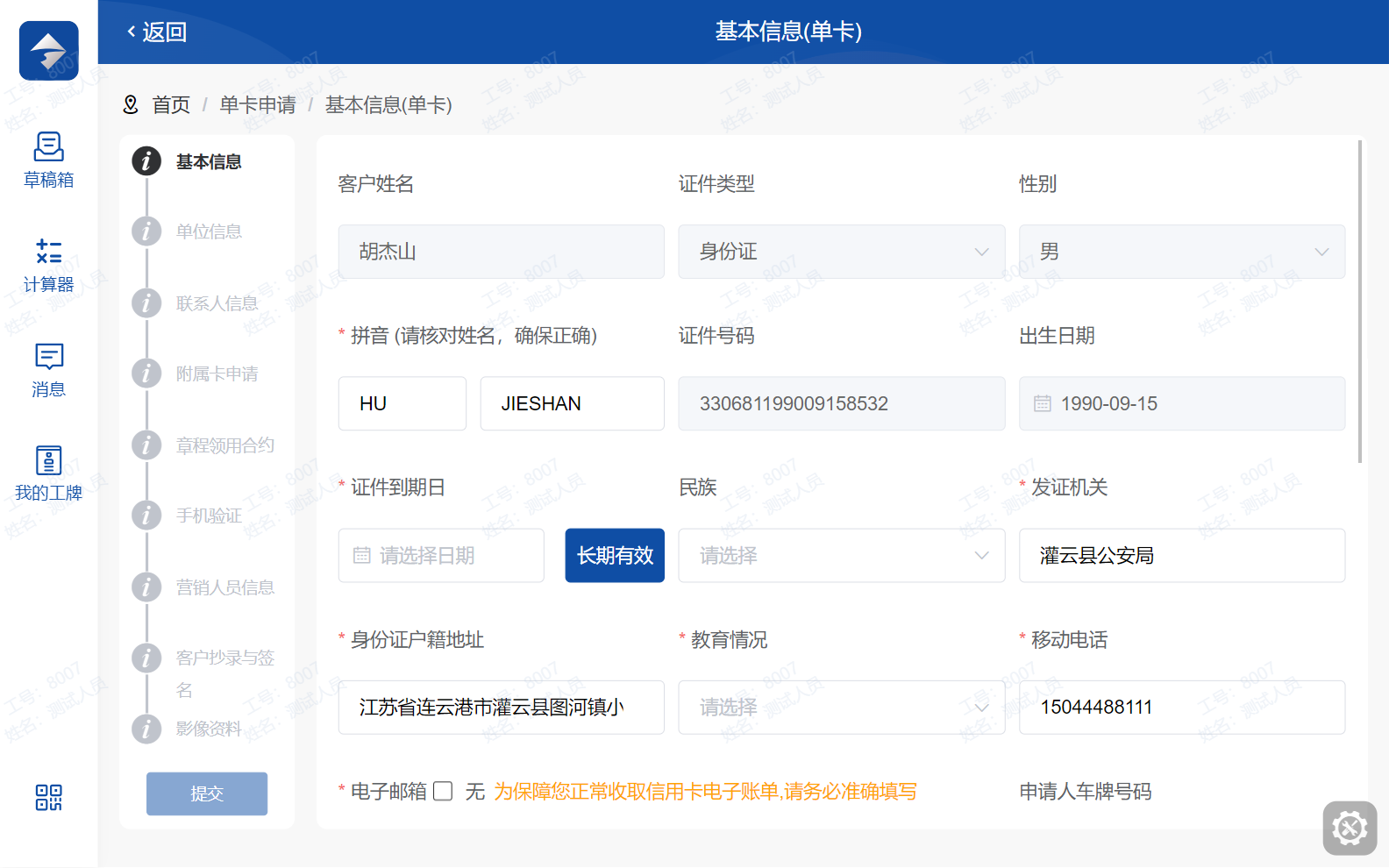Viewport: 1389px width, 868px height.
Task: Expand the 民族 请选择 dropdown
Action: (x=842, y=555)
